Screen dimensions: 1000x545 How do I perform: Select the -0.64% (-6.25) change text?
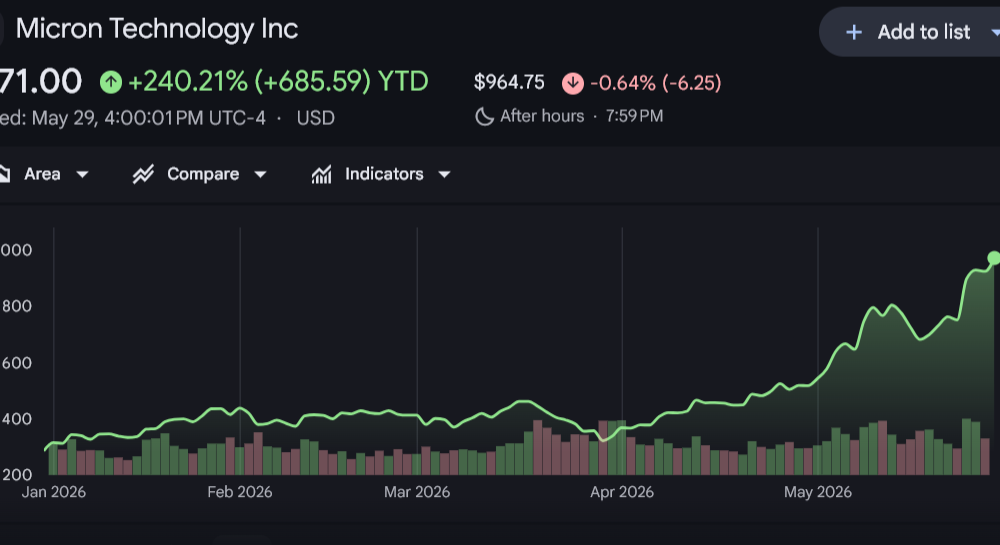click(656, 83)
